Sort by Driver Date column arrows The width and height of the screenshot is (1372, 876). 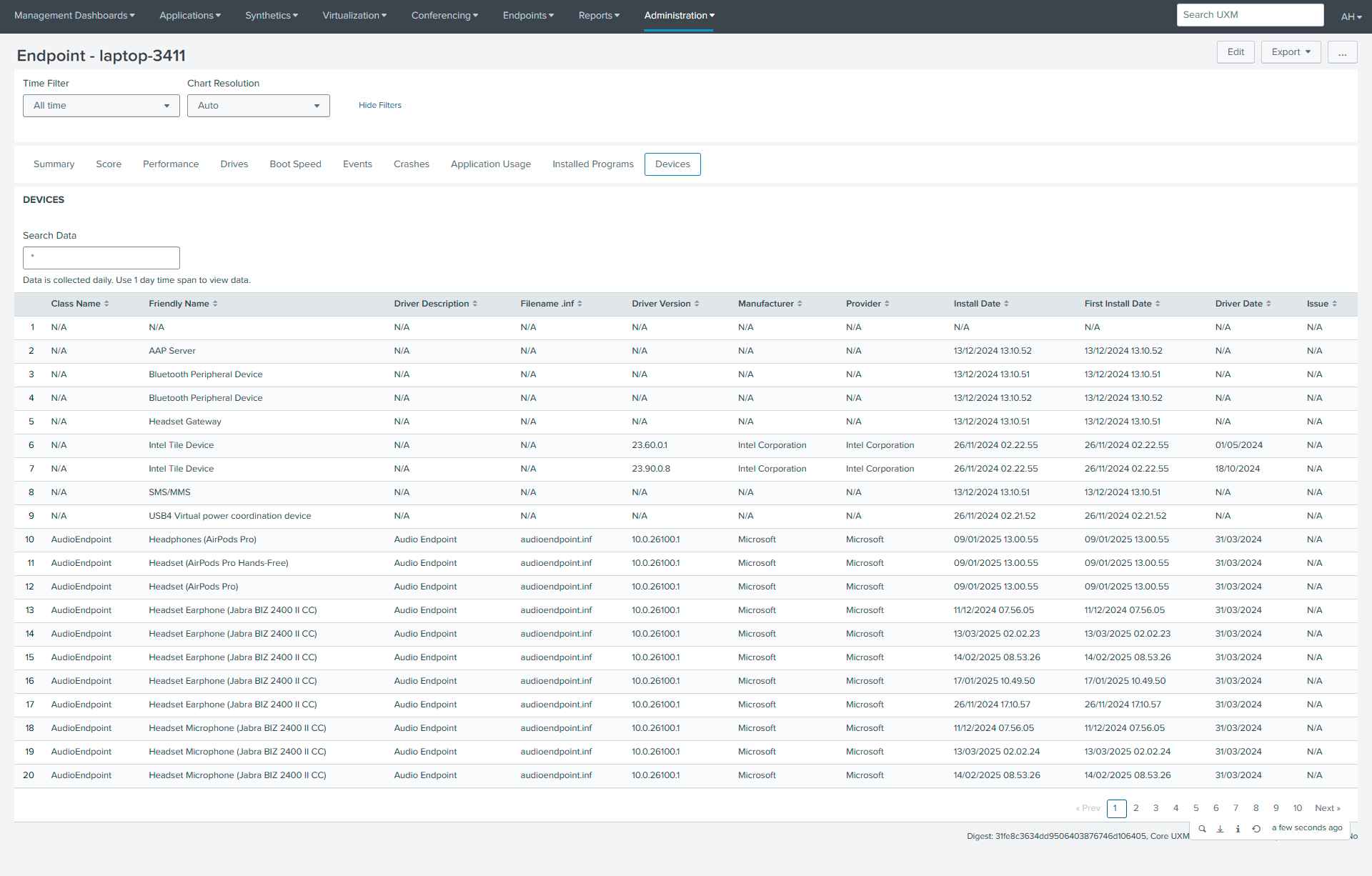[x=1268, y=304]
